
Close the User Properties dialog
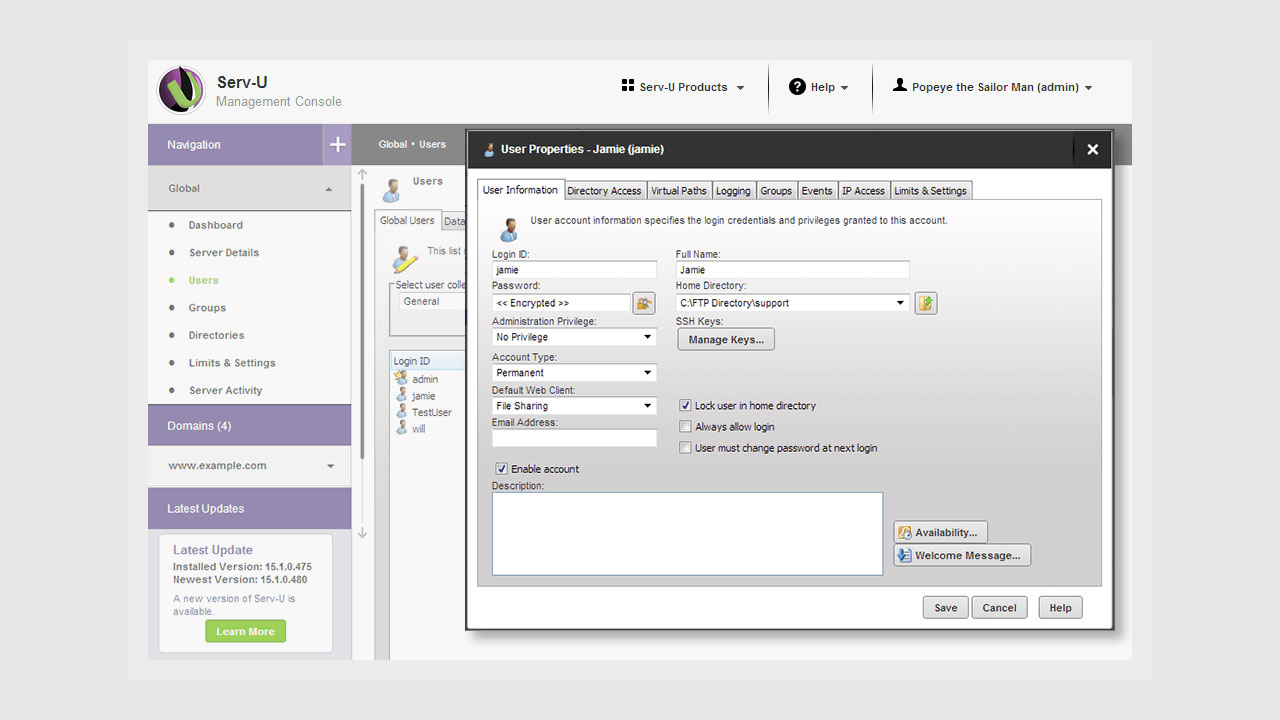[x=1092, y=149]
